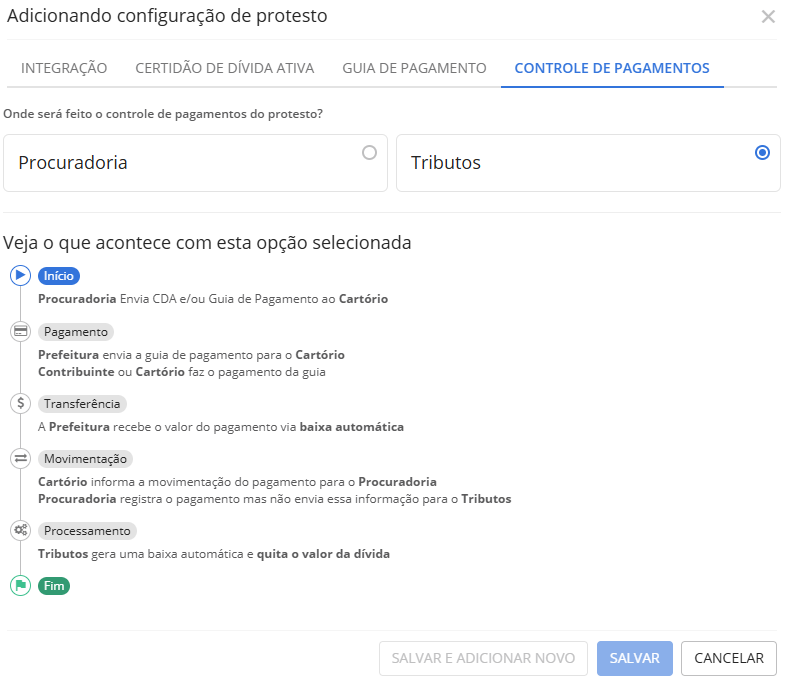Screen dimensions: 787x680
Task: Go to the Guia de Pagamento tab
Action: pos(414,68)
